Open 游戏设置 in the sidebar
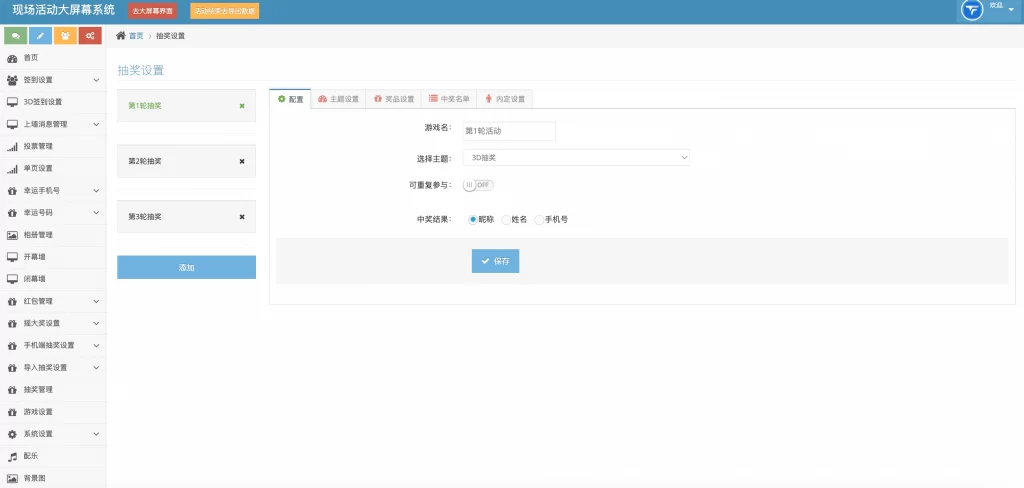This screenshot has width=1024, height=488. coord(52,412)
